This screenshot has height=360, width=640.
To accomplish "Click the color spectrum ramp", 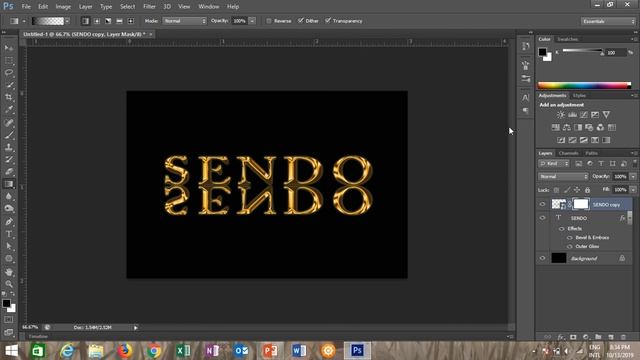I will click(584, 85).
